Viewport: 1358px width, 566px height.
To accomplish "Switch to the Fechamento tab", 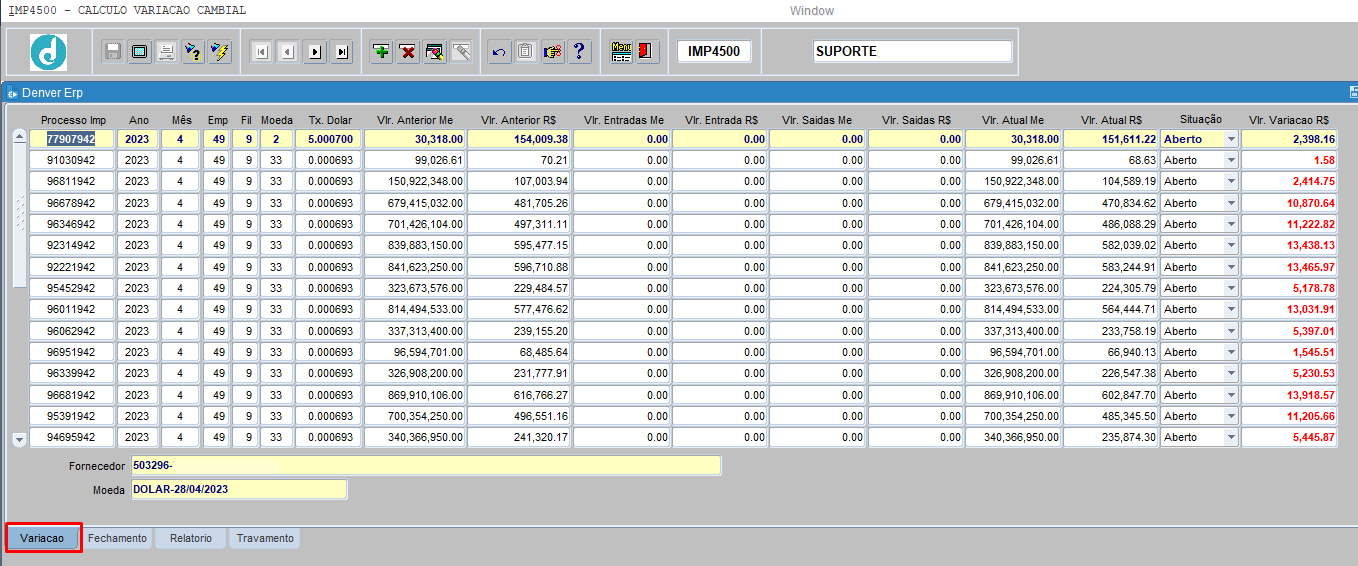I will (117, 538).
